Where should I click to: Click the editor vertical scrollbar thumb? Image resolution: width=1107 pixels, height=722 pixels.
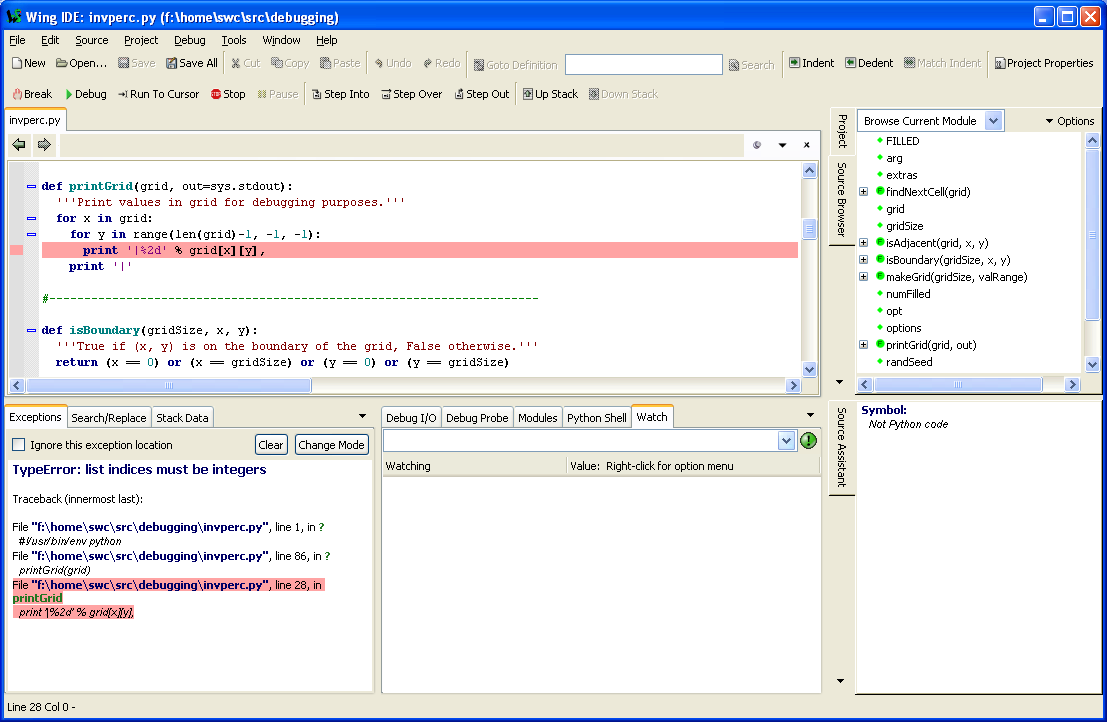click(809, 229)
